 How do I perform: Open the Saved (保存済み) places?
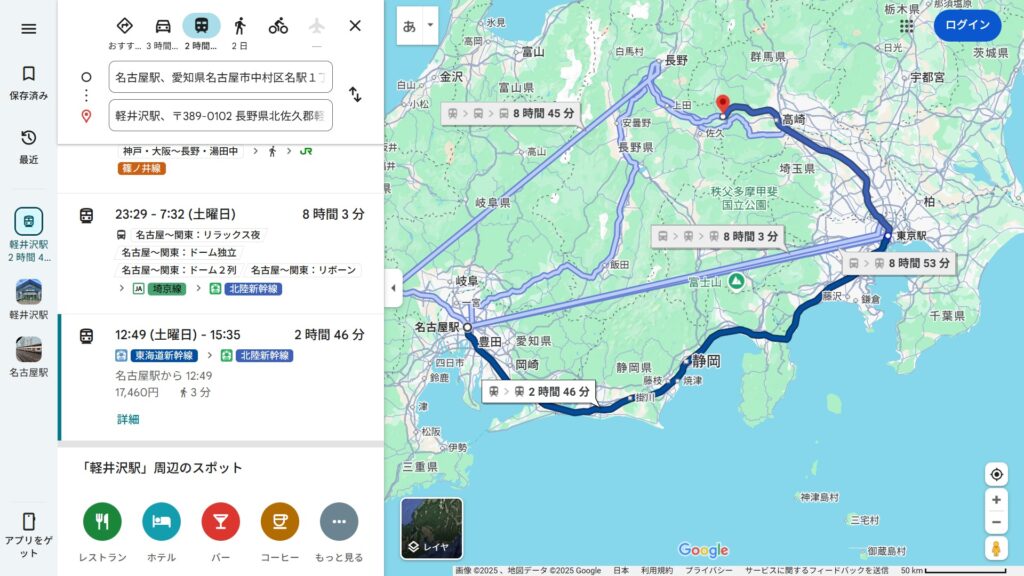click(29, 83)
